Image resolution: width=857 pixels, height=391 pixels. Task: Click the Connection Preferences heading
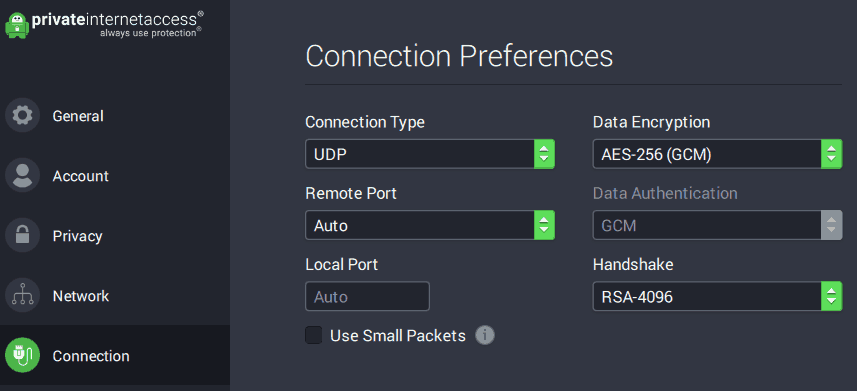click(459, 56)
